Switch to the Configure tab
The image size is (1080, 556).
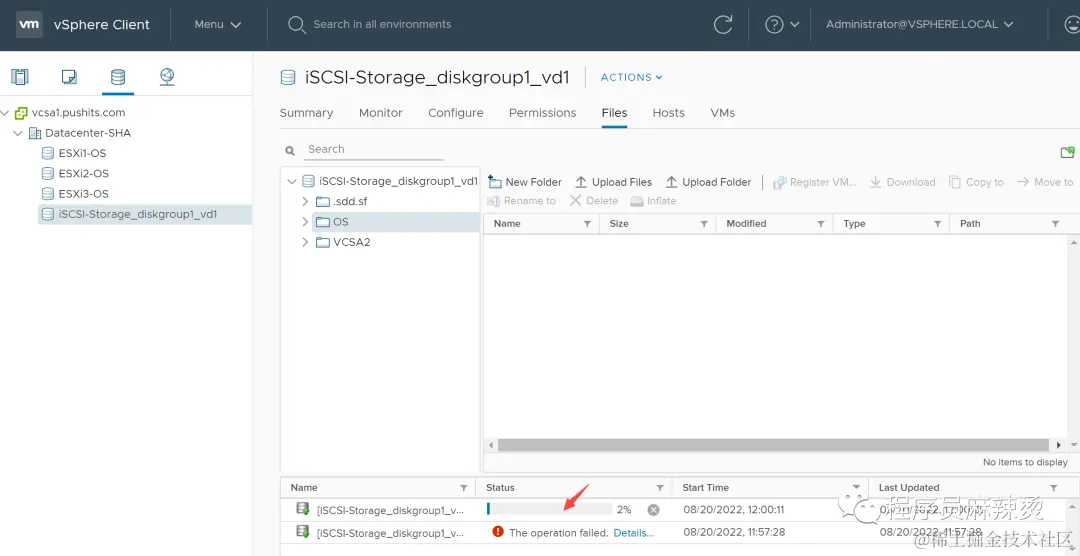coord(456,113)
